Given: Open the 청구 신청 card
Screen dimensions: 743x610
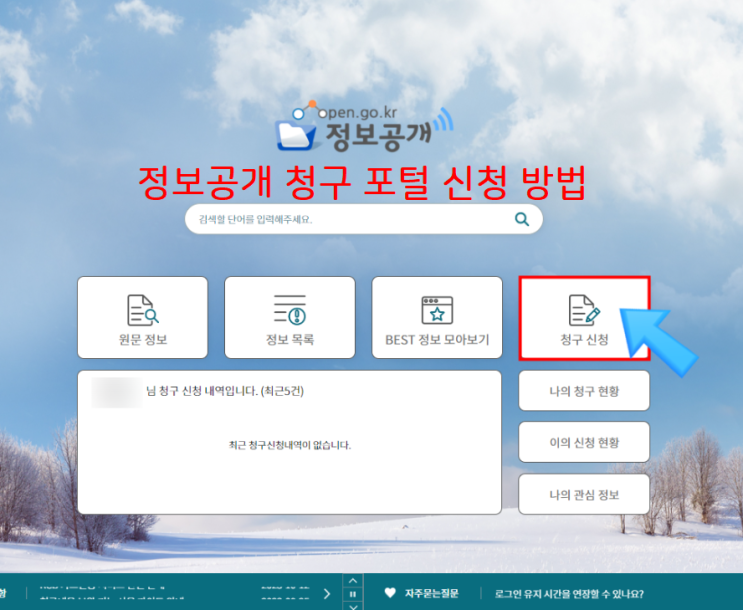Looking at the screenshot, I should click(x=584, y=318).
